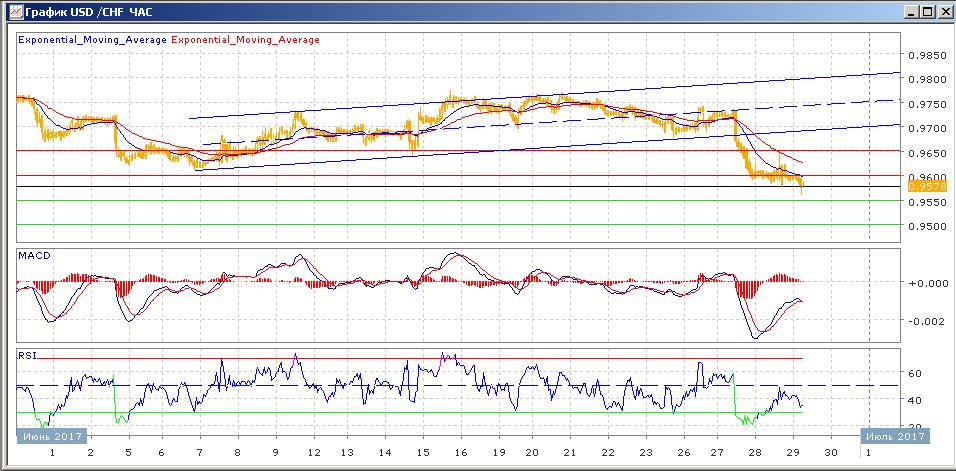This screenshot has height=471, width=956.
Task: Click the 0.9700 price axis label
Action: [x=926, y=128]
